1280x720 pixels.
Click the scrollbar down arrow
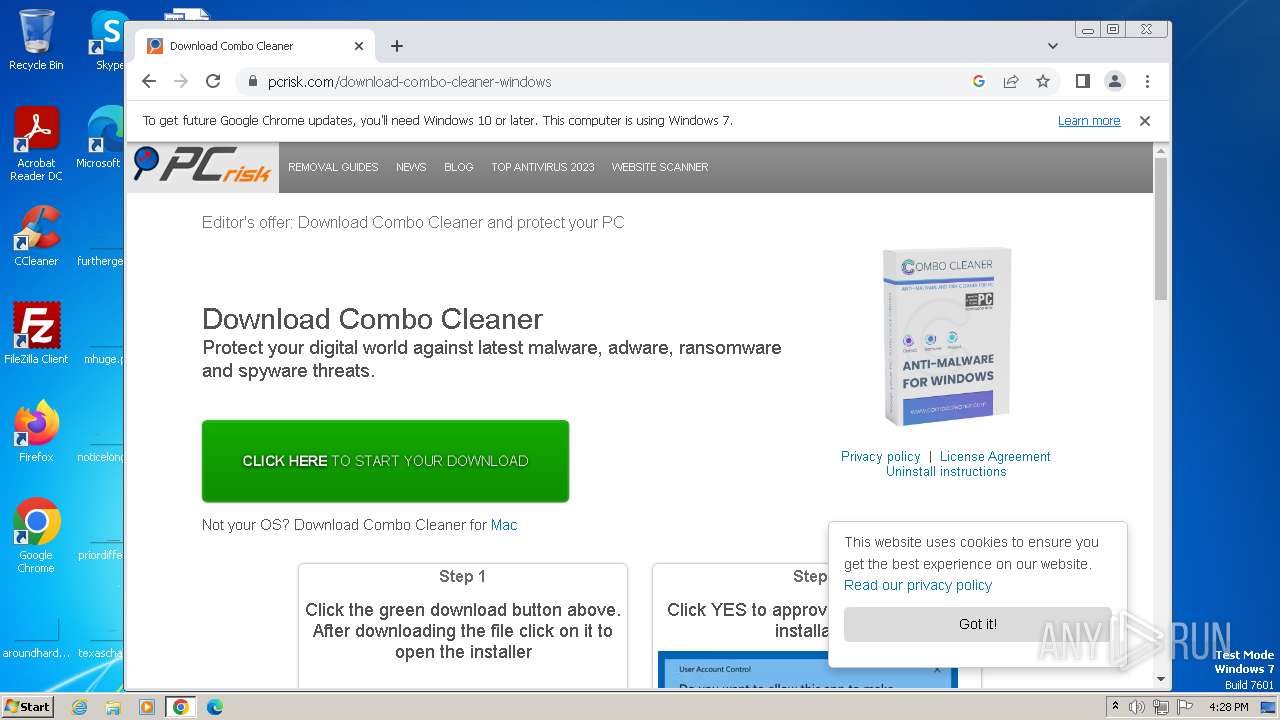(1161, 679)
